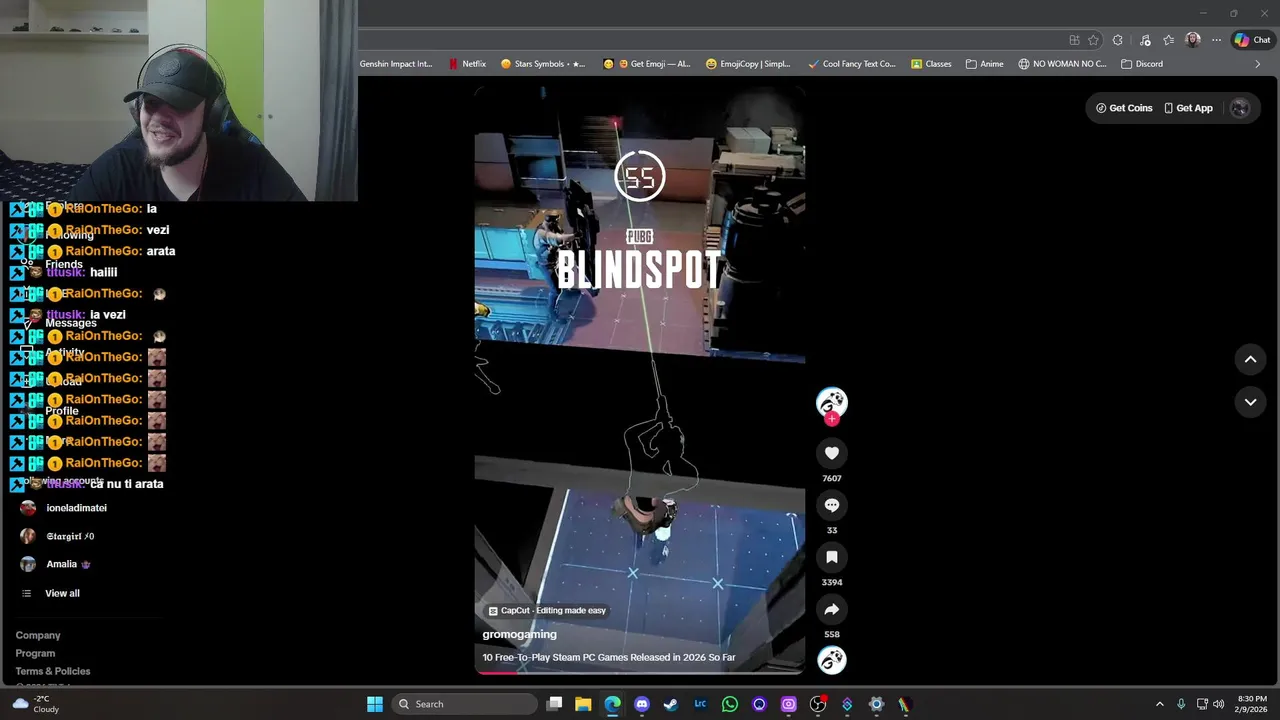Open Steam from the taskbar
The image size is (1280, 720).
click(x=671, y=704)
